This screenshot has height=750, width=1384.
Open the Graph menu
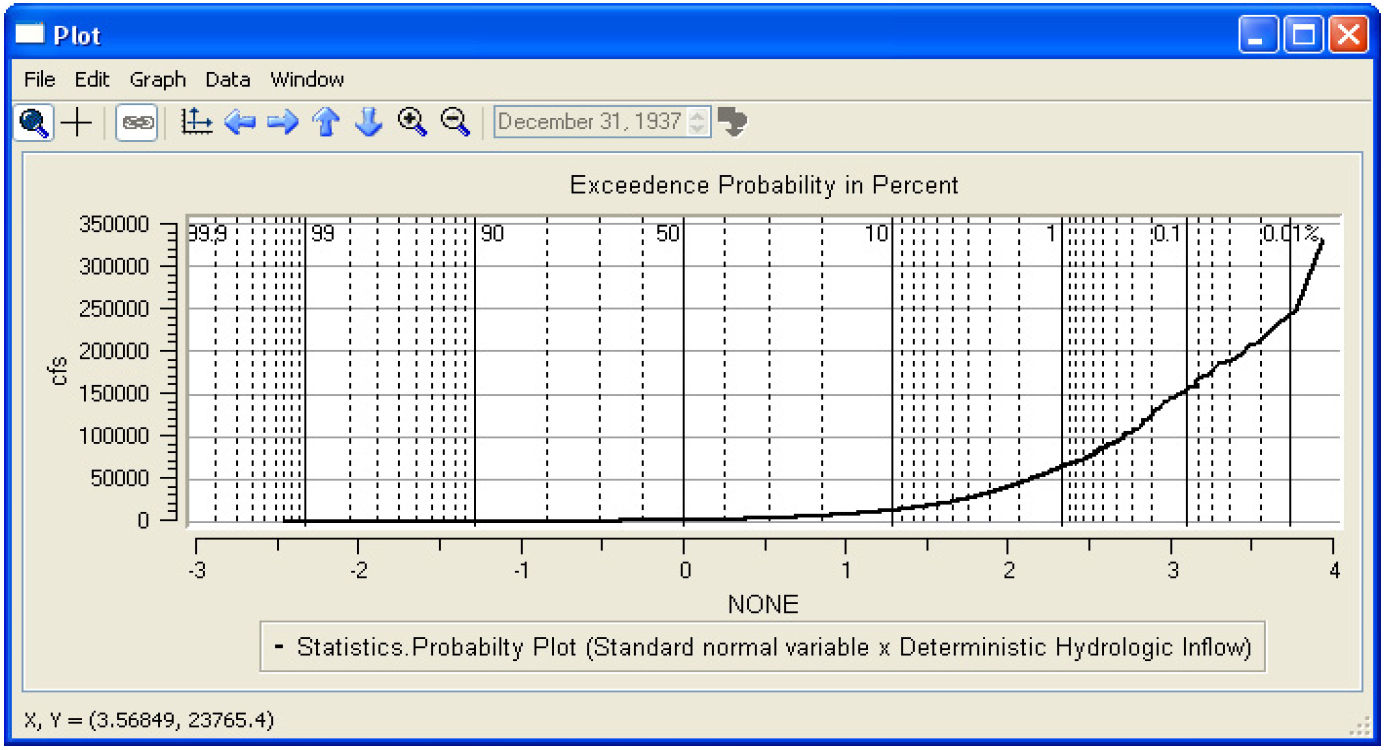pos(158,80)
